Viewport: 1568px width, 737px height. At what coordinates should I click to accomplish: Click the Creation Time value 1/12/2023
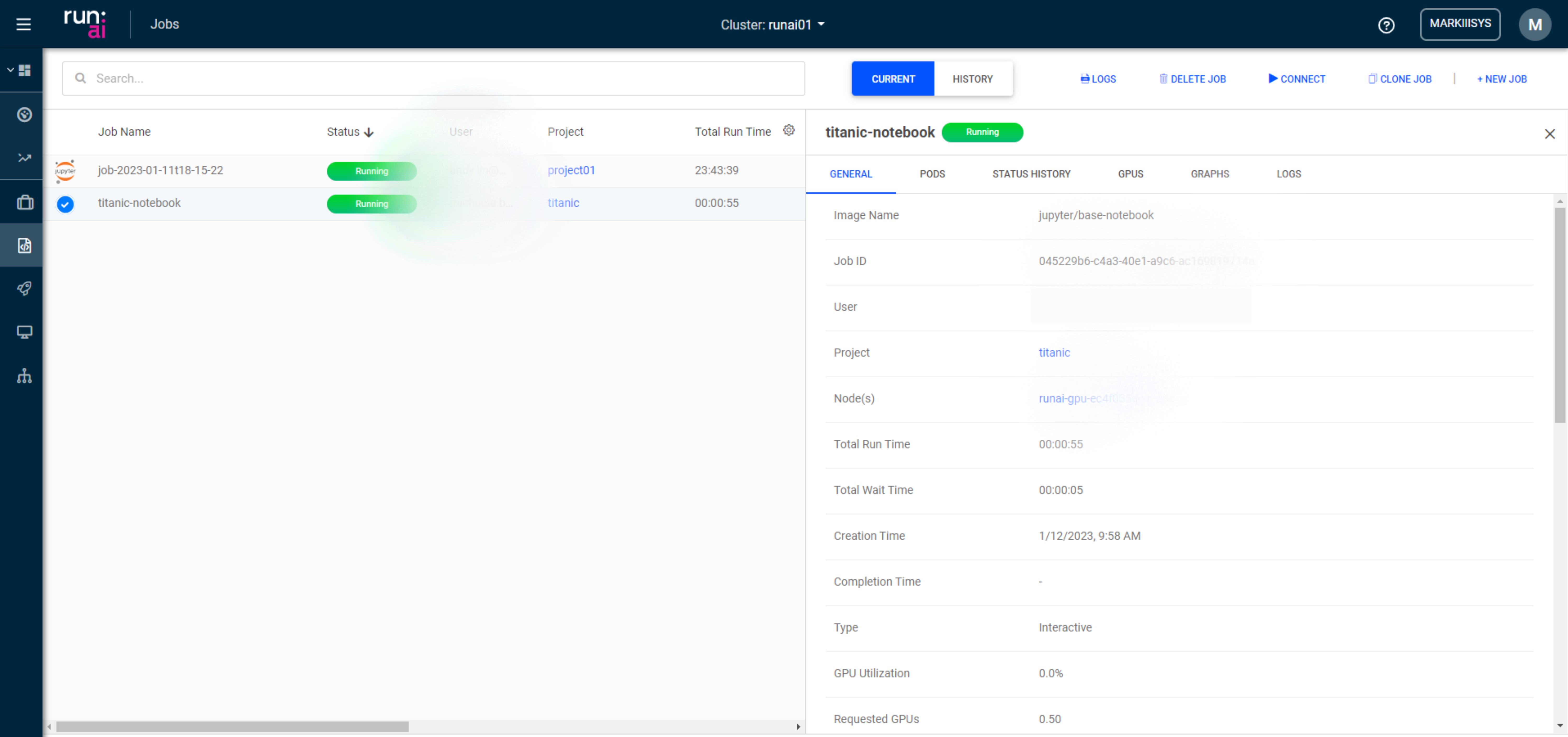click(1089, 536)
